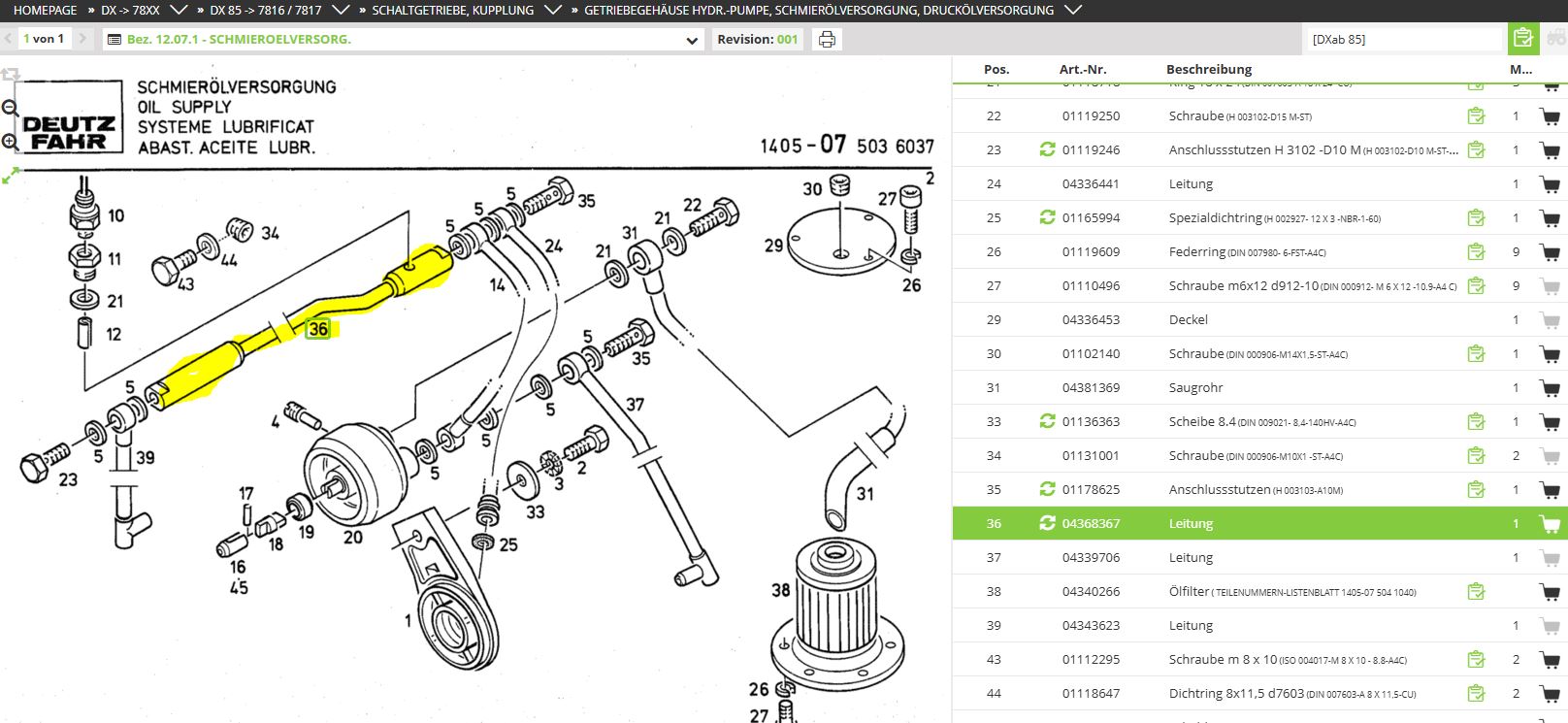Open the Bez. 12.07.1 SCHMIEROELVERSORG. dropdown
1568x723 pixels.
pos(692,40)
